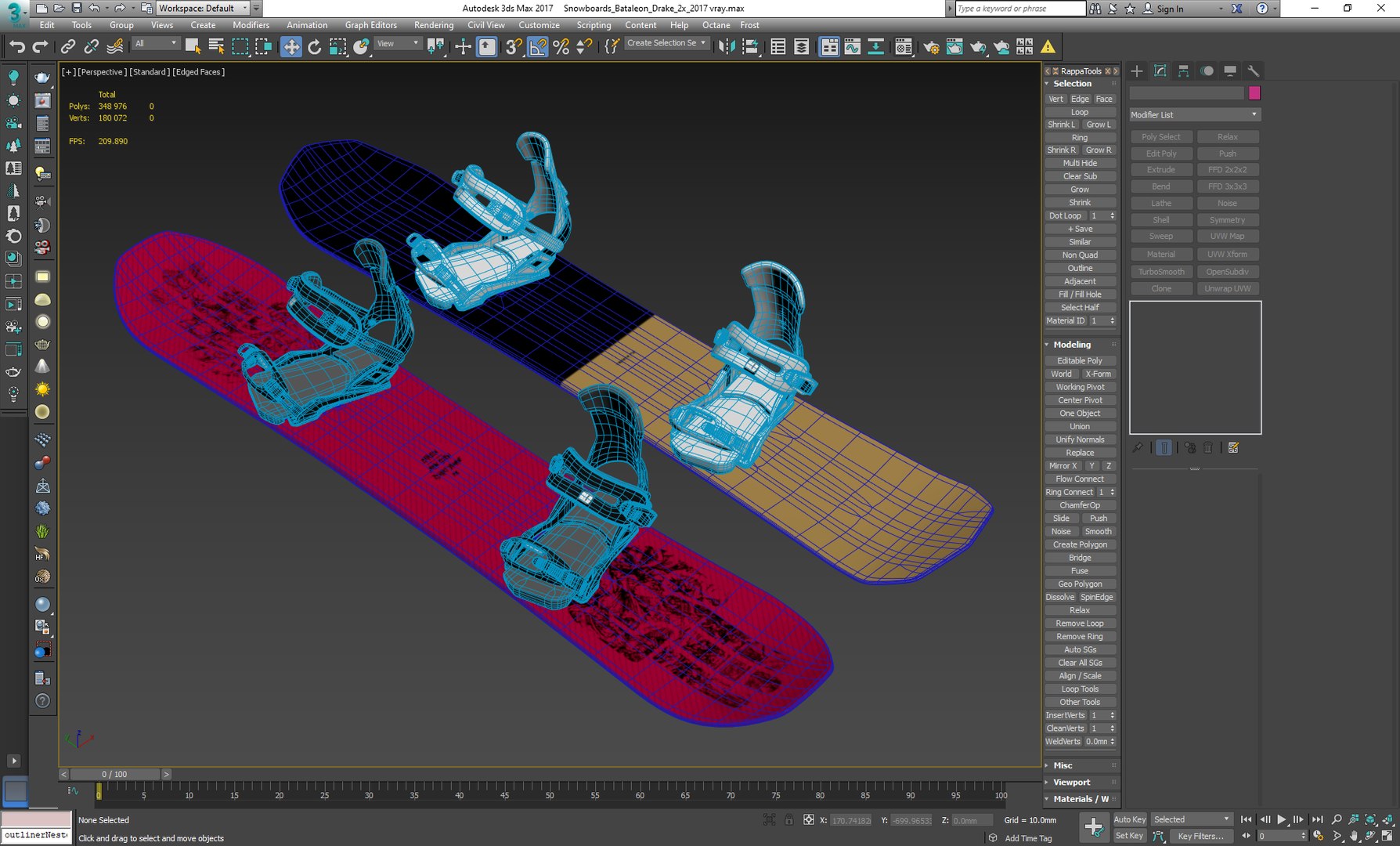This screenshot has width=1400, height=846.
Task: Toggle the Auto Key animation mode
Action: [1129, 819]
